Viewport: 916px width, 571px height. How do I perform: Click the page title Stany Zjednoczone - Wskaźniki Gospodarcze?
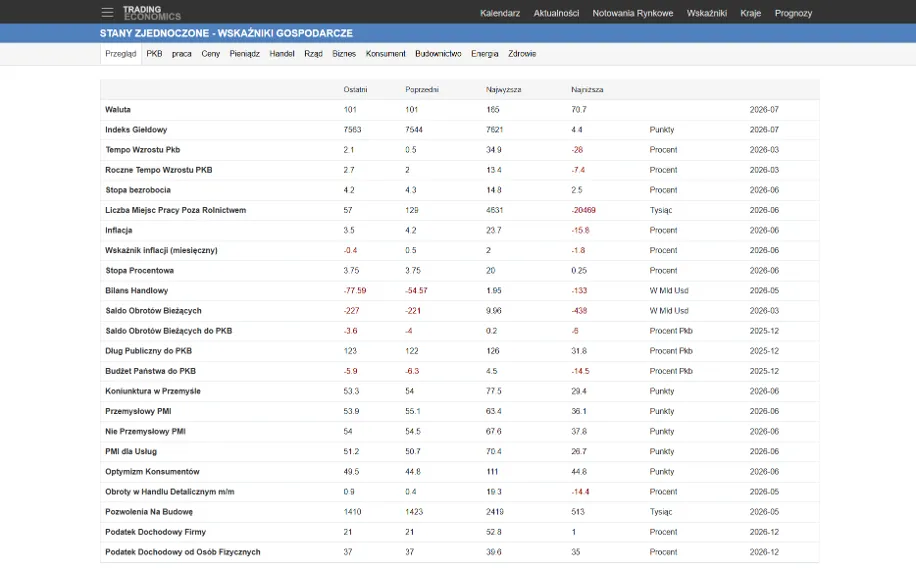(226, 33)
